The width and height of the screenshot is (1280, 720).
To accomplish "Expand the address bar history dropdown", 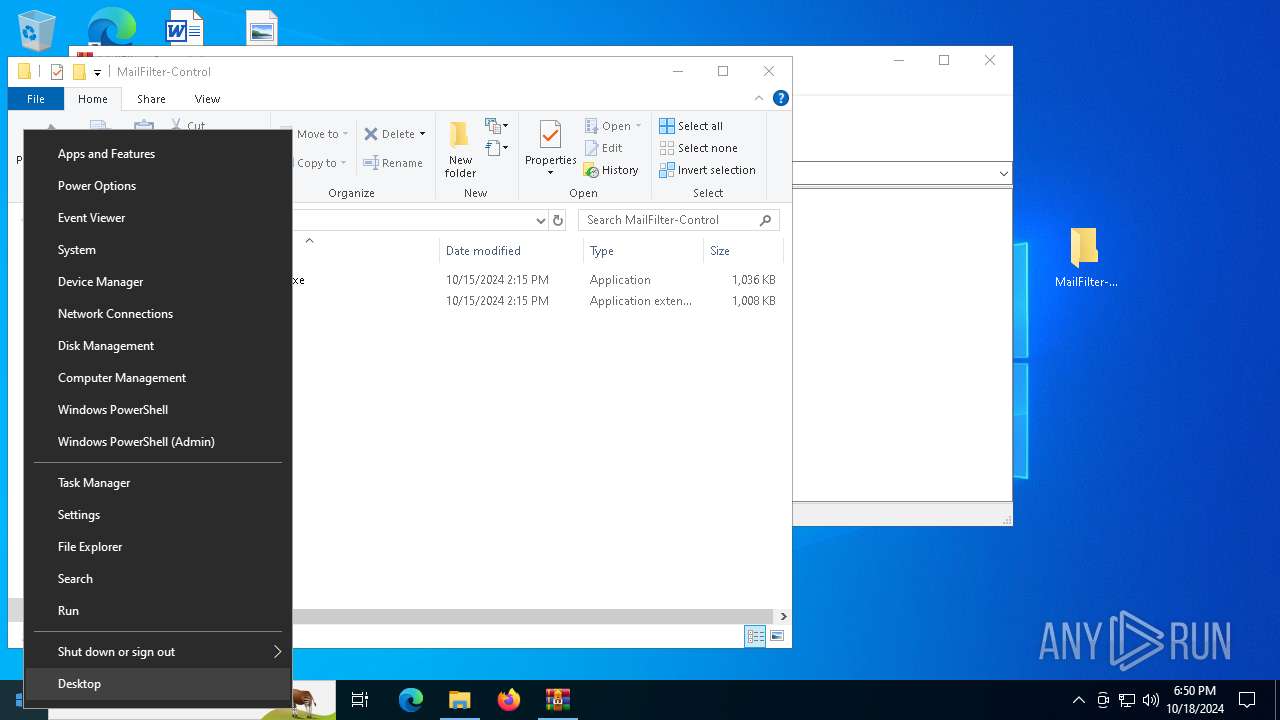I will pos(540,221).
